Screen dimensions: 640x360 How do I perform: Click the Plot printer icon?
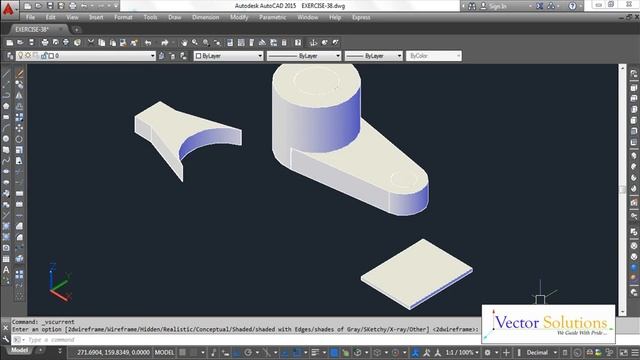[45, 42]
